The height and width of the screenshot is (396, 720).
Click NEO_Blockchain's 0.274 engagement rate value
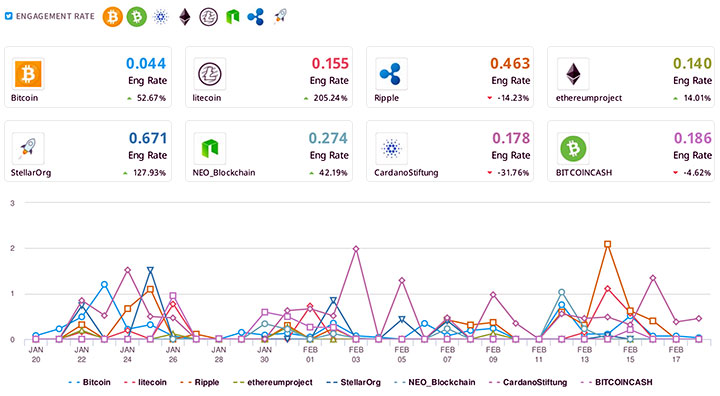(x=328, y=138)
